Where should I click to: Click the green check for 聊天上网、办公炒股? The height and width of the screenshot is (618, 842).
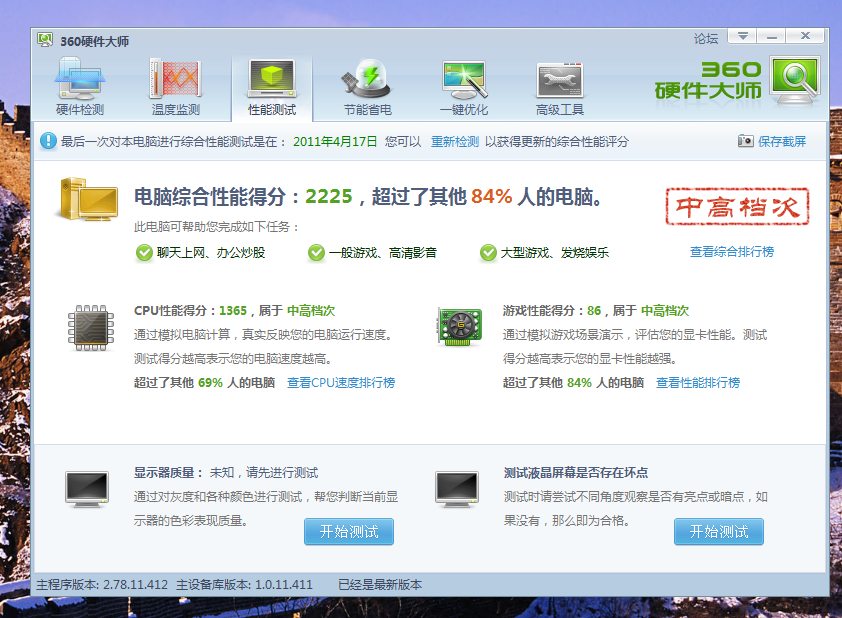coord(144,253)
